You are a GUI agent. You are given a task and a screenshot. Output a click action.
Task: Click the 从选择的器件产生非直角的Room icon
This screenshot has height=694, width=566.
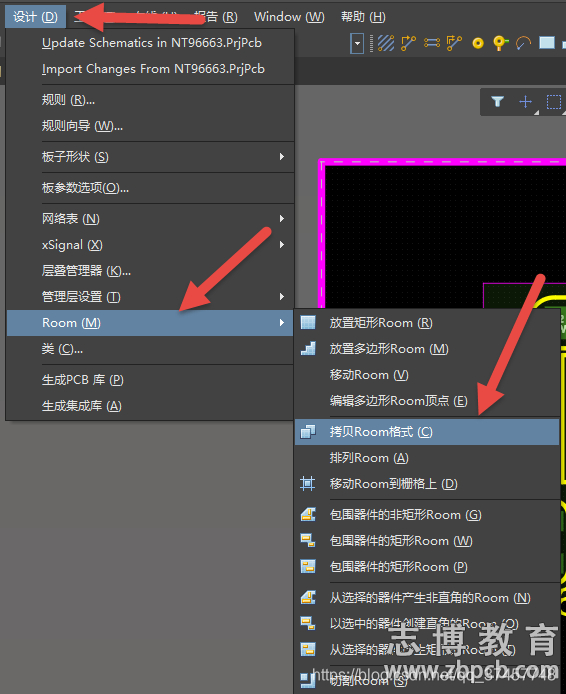(x=308, y=598)
